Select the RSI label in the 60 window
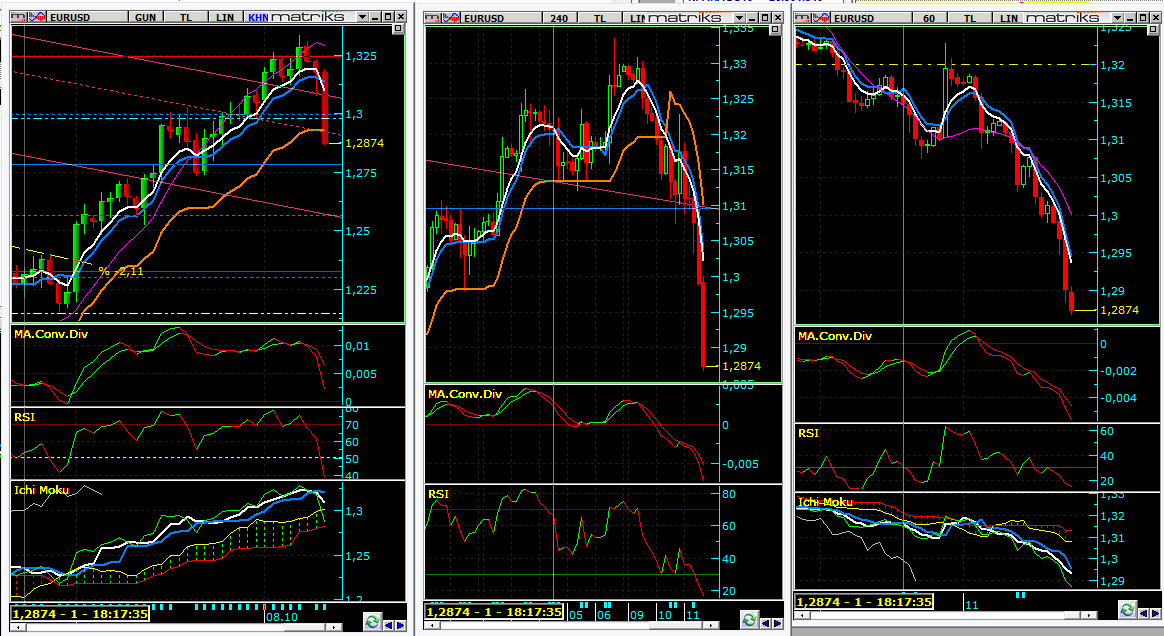The image size is (1164, 636). [808, 433]
